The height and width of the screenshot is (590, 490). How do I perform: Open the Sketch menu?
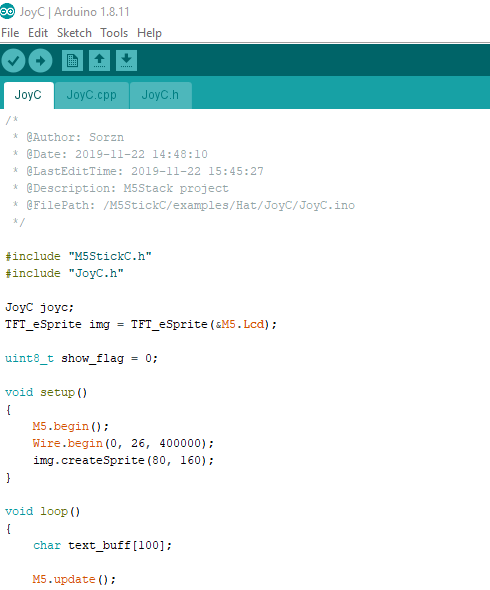pos(74,33)
